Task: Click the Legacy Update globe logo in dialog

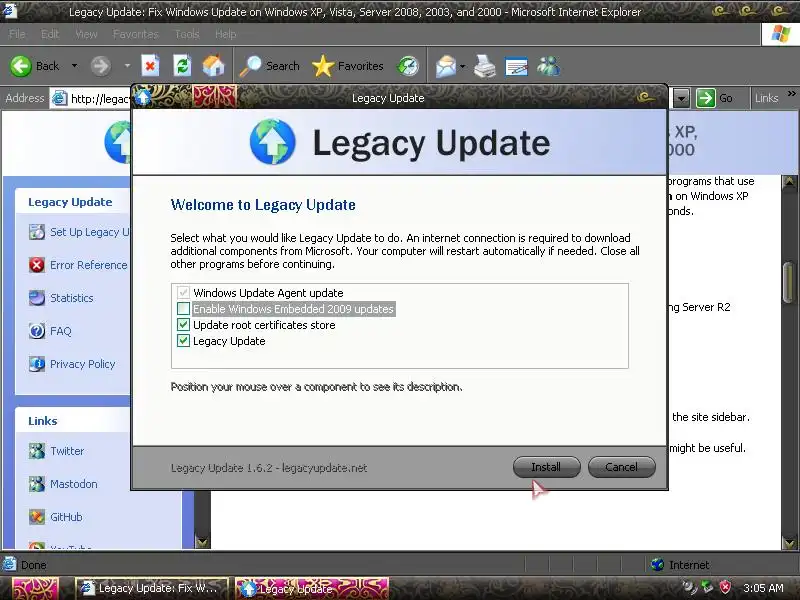Action: click(x=272, y=142)
